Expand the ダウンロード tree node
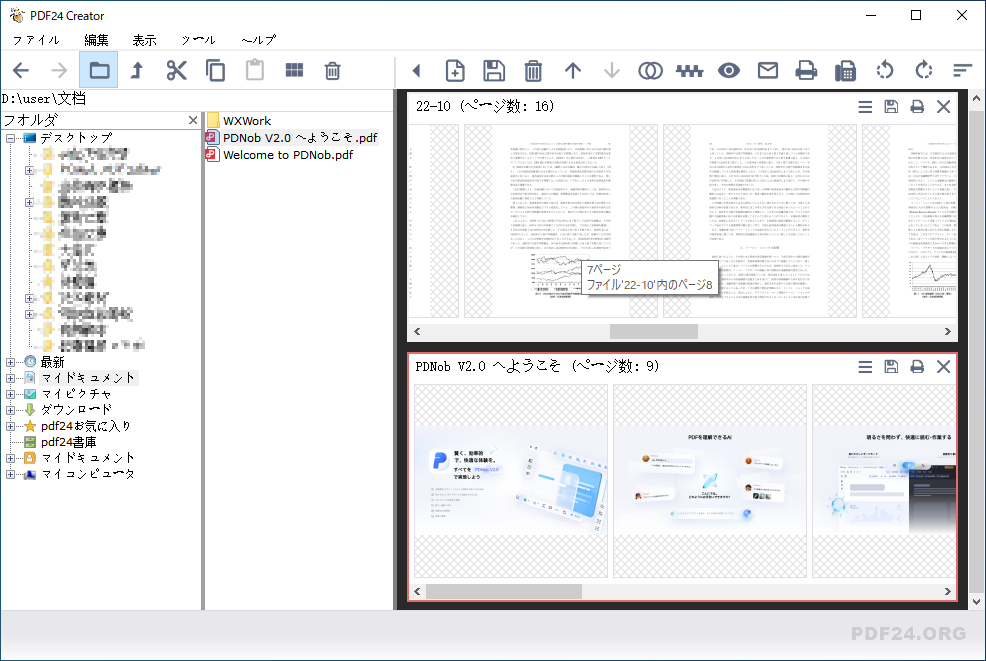986x661 pixels. coord(11,410)
